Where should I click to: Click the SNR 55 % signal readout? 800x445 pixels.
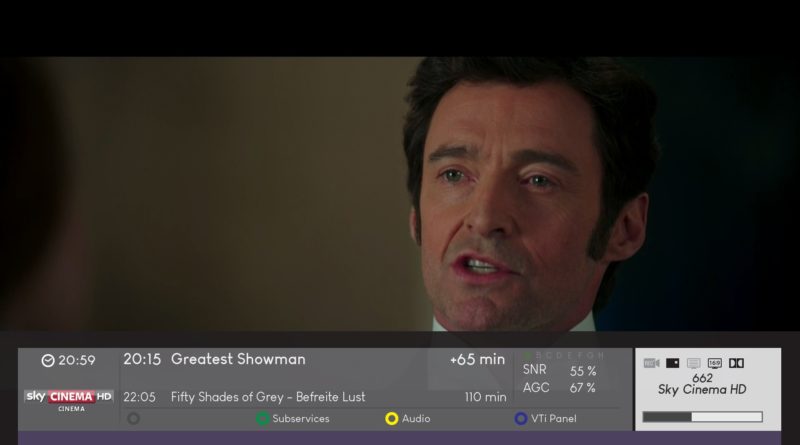(559, 370)
